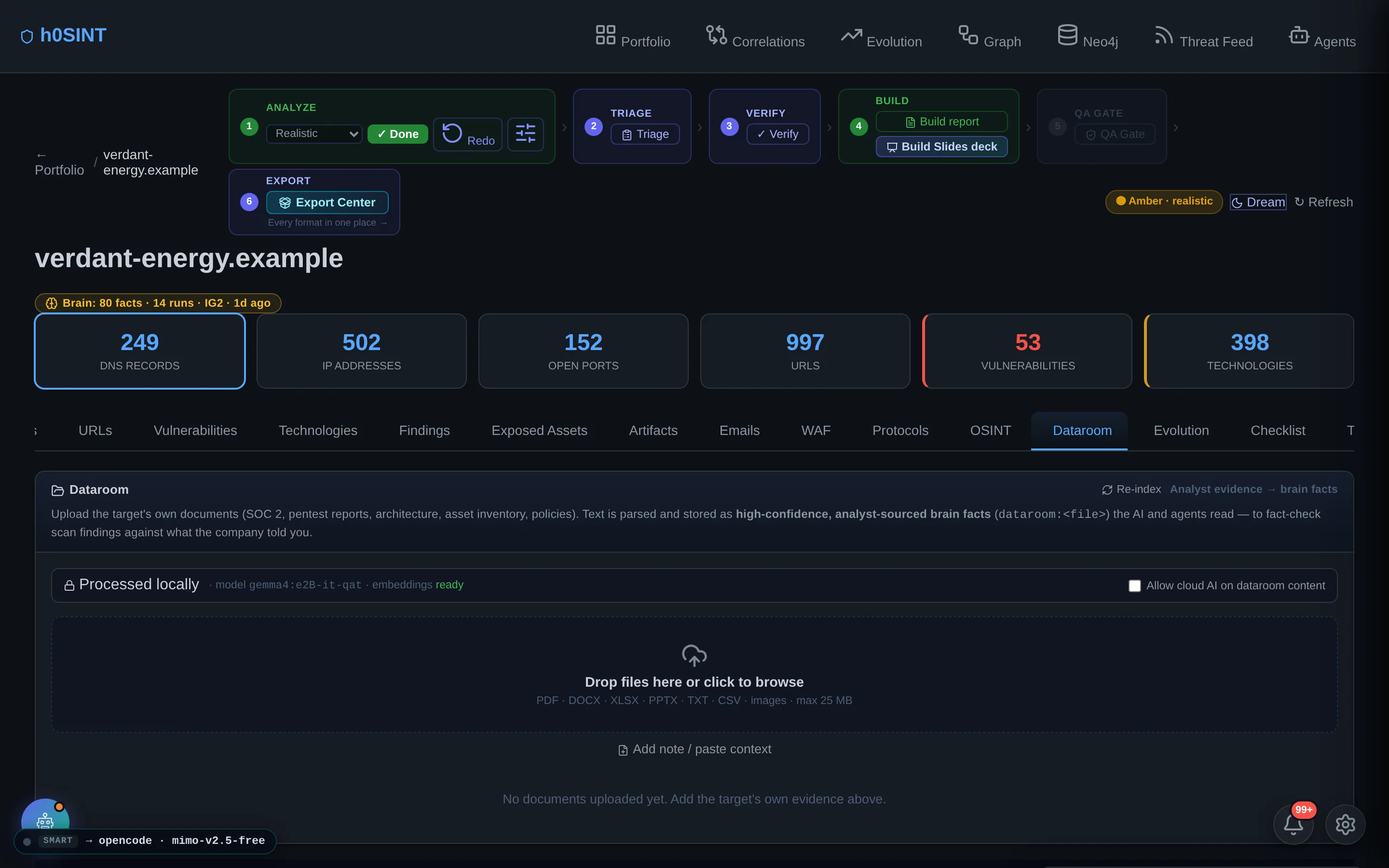Click the cloud upload icon
The height and width of the screenshot is (868, 1389).
pos(694,655)
